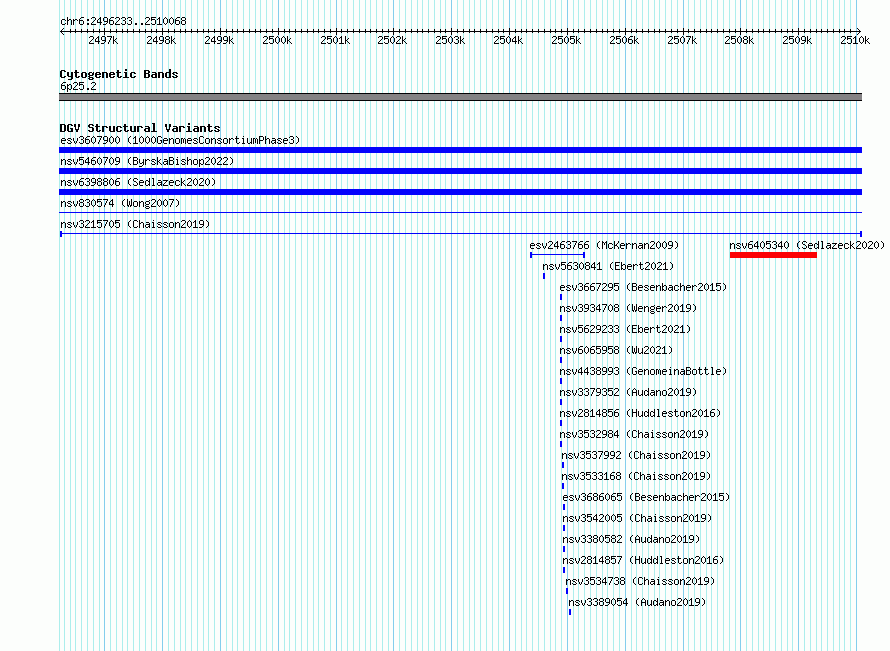Click the esv2463766 blue span line
The width and height of the screenshot is (890, 651).
click(557, 255)
